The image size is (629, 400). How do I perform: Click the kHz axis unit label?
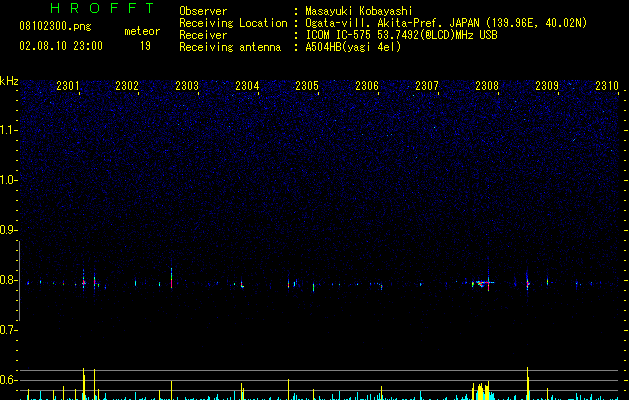[9, 81]
